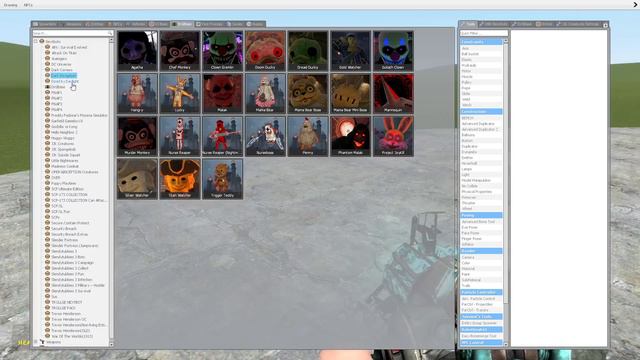Open the Drawing menu in top bar
The width and height of the screenshot is (640, 360).
pos(11,5)
